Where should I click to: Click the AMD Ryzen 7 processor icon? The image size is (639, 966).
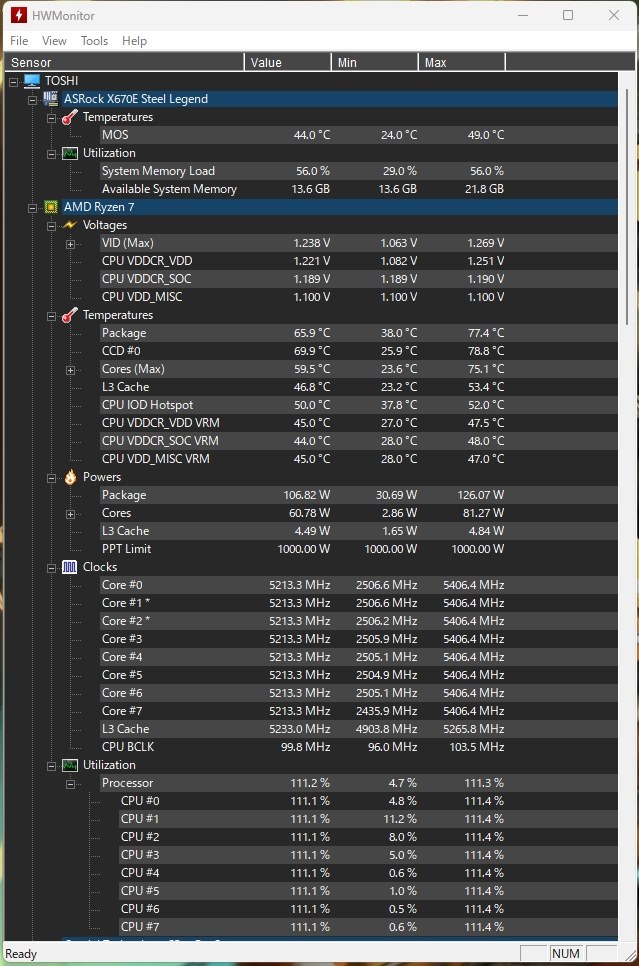(x=51, y=207)
